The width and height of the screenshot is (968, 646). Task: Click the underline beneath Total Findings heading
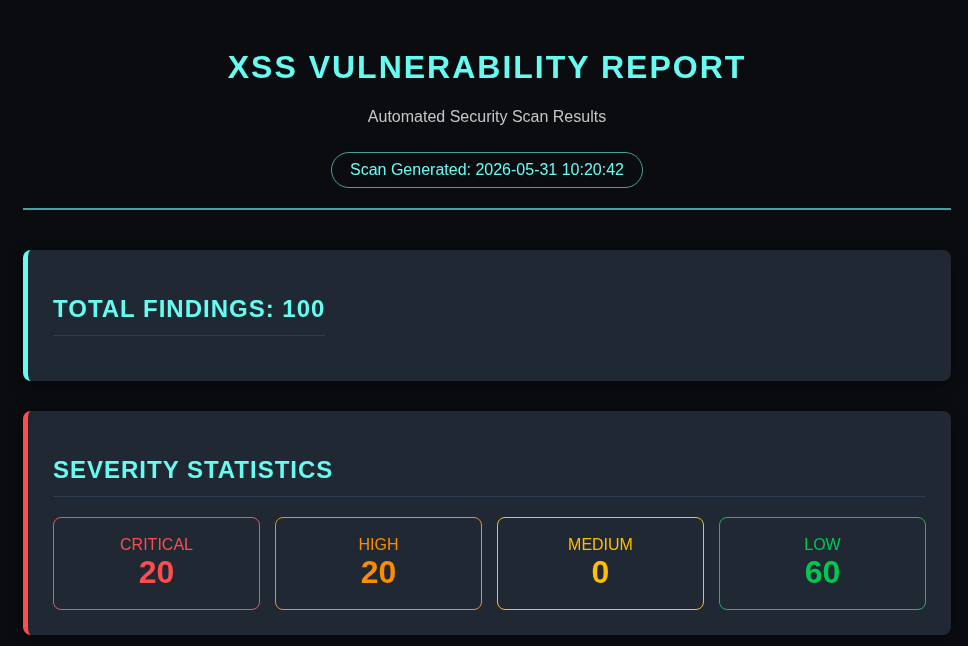(188, 335)
